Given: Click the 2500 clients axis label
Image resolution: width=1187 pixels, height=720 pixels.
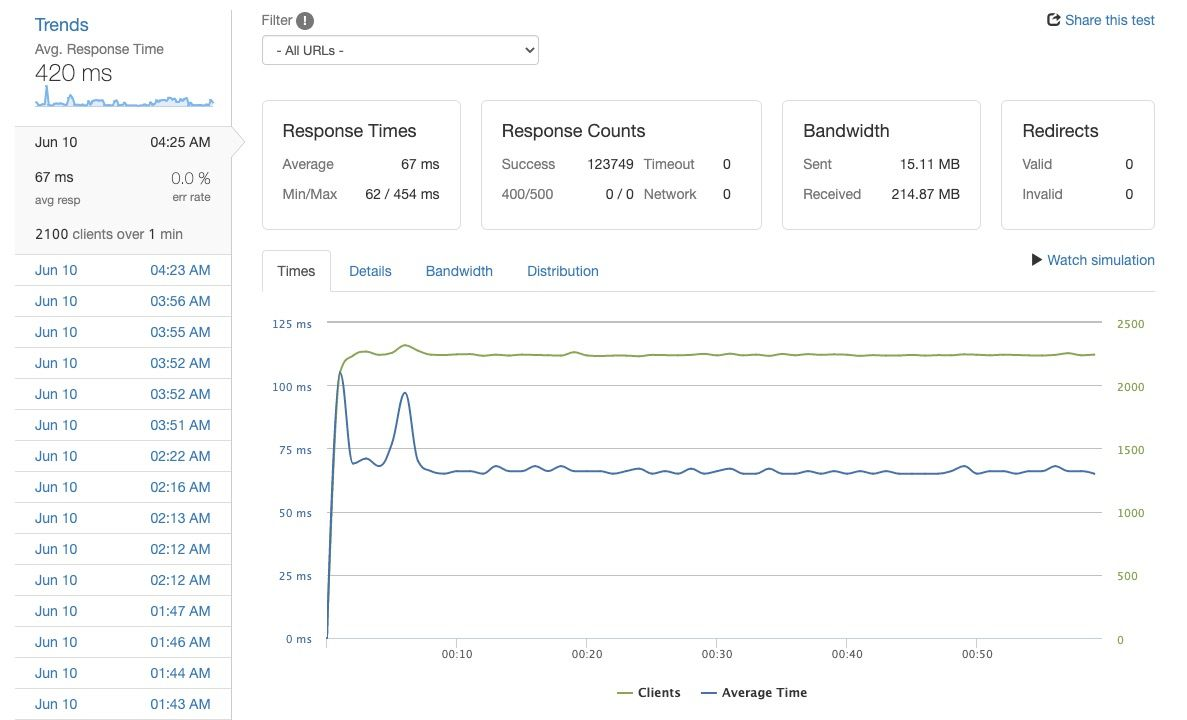Looking at the screenshot, I should pos(1130,324).
